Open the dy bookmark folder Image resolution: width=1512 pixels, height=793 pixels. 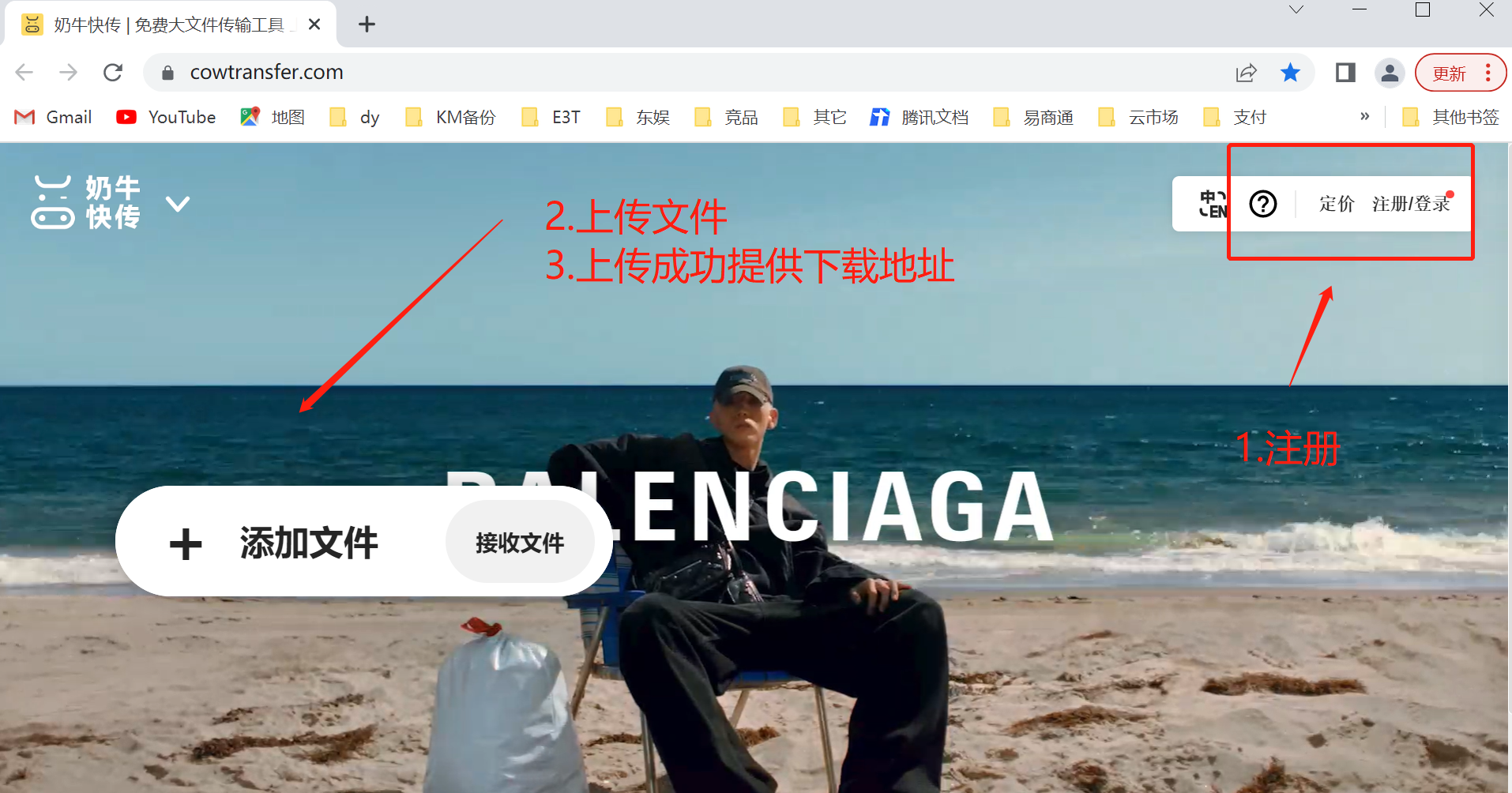pyautogui.click(x=355, y=117)
